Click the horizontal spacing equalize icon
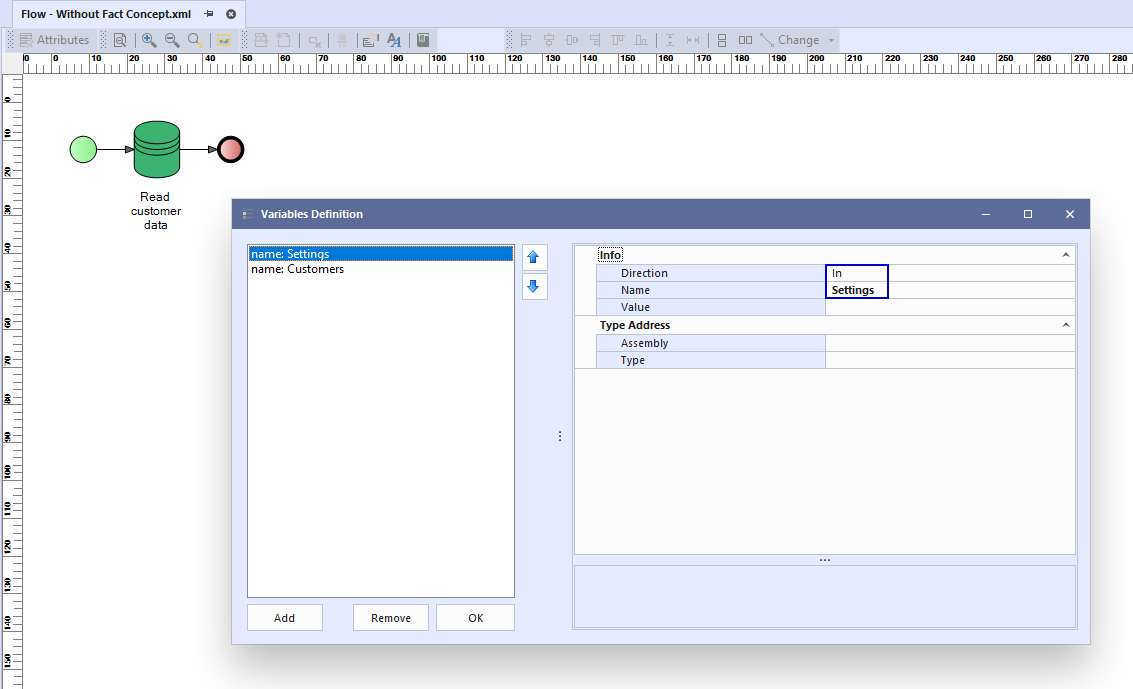This screenshot has width=1133, height=689. [x=693, y=40]
